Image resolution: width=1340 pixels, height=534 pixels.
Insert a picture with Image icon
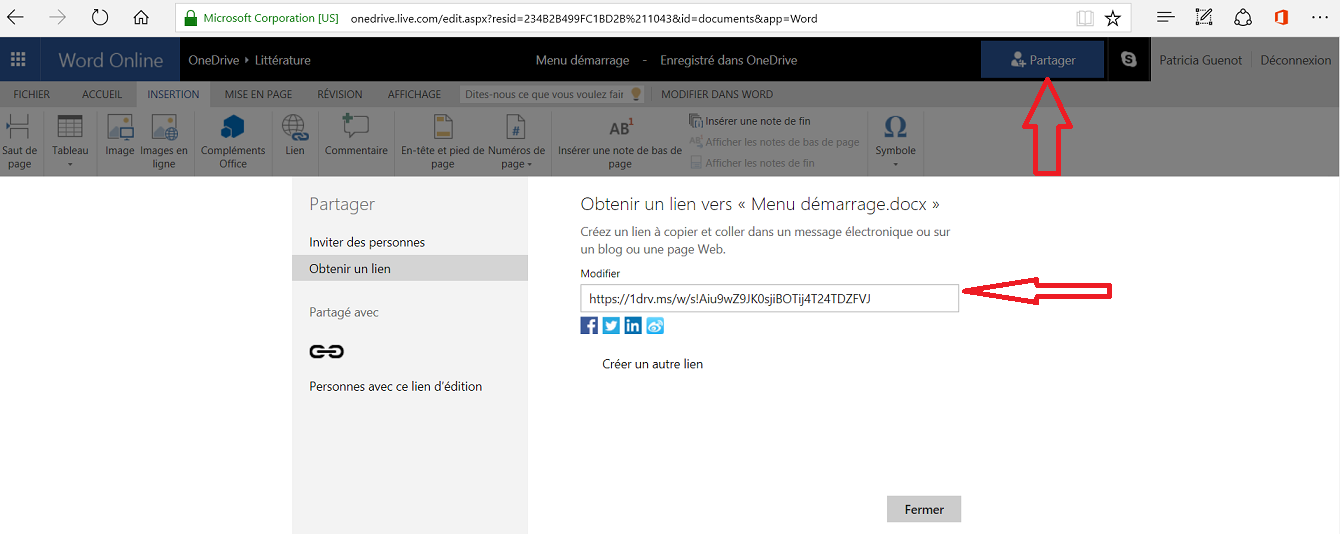tap(120, 135)
